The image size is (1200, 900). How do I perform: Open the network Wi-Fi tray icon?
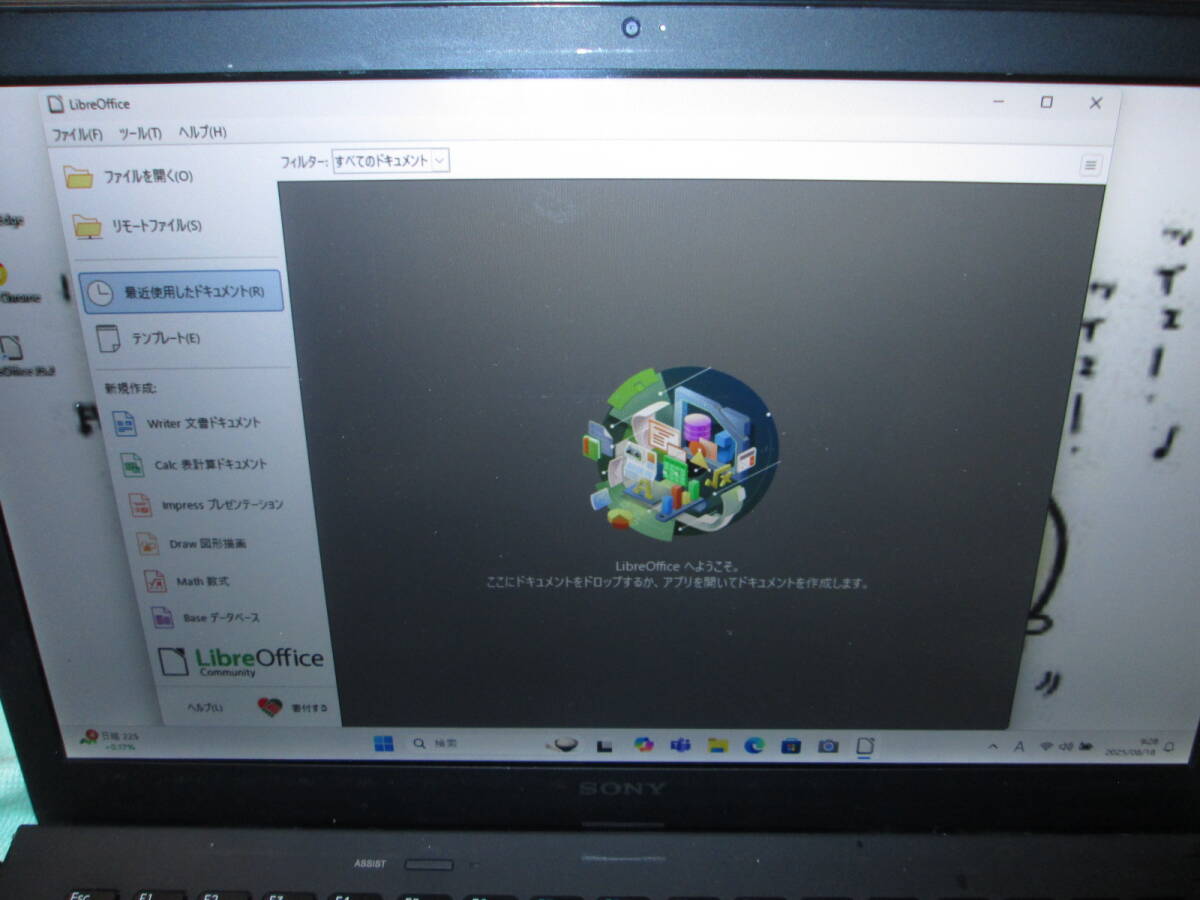[x=1047, y=746]
